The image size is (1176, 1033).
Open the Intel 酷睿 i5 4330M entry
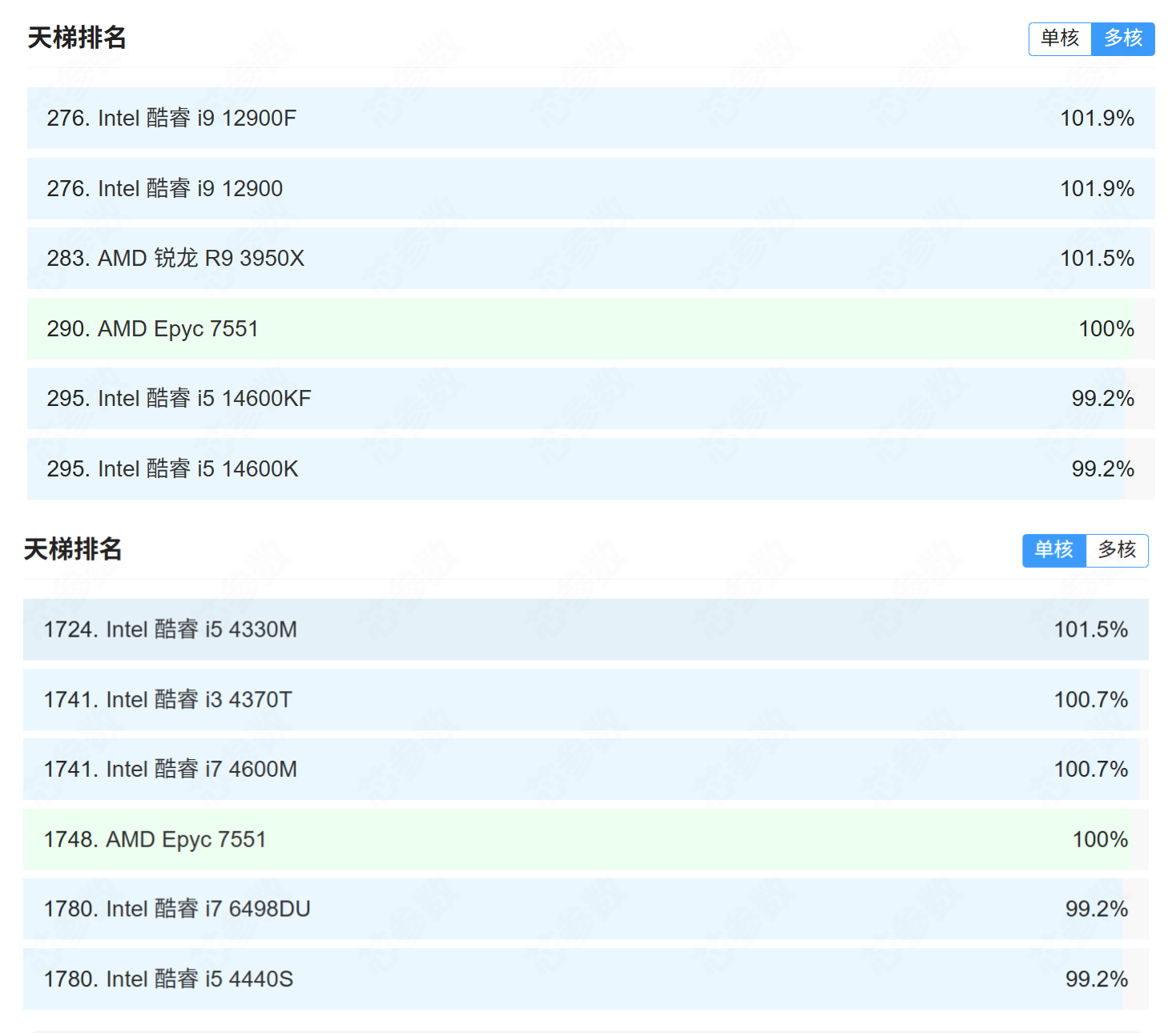click(170, 630)
